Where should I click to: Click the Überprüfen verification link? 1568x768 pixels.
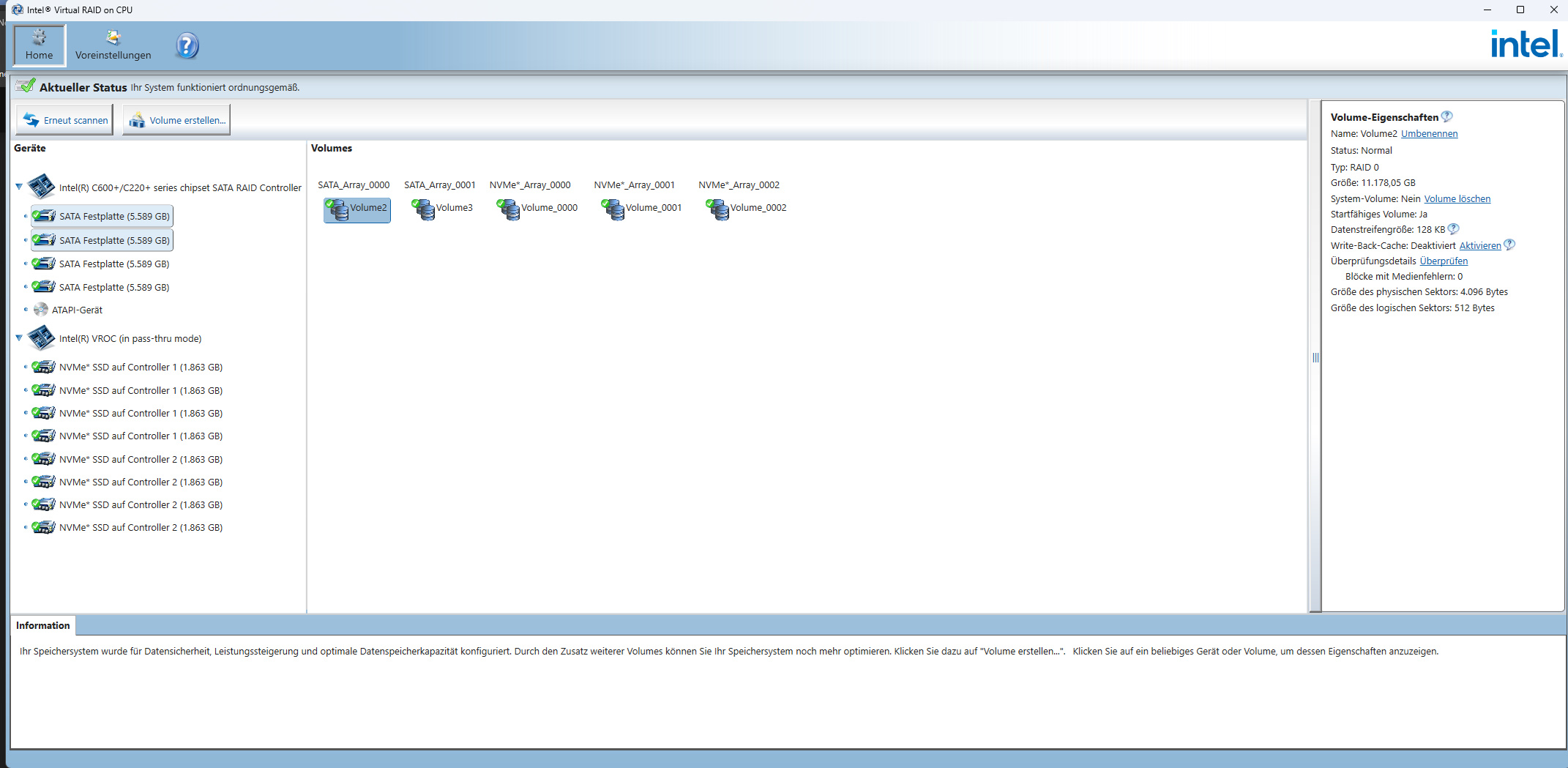click(1444, 261)
